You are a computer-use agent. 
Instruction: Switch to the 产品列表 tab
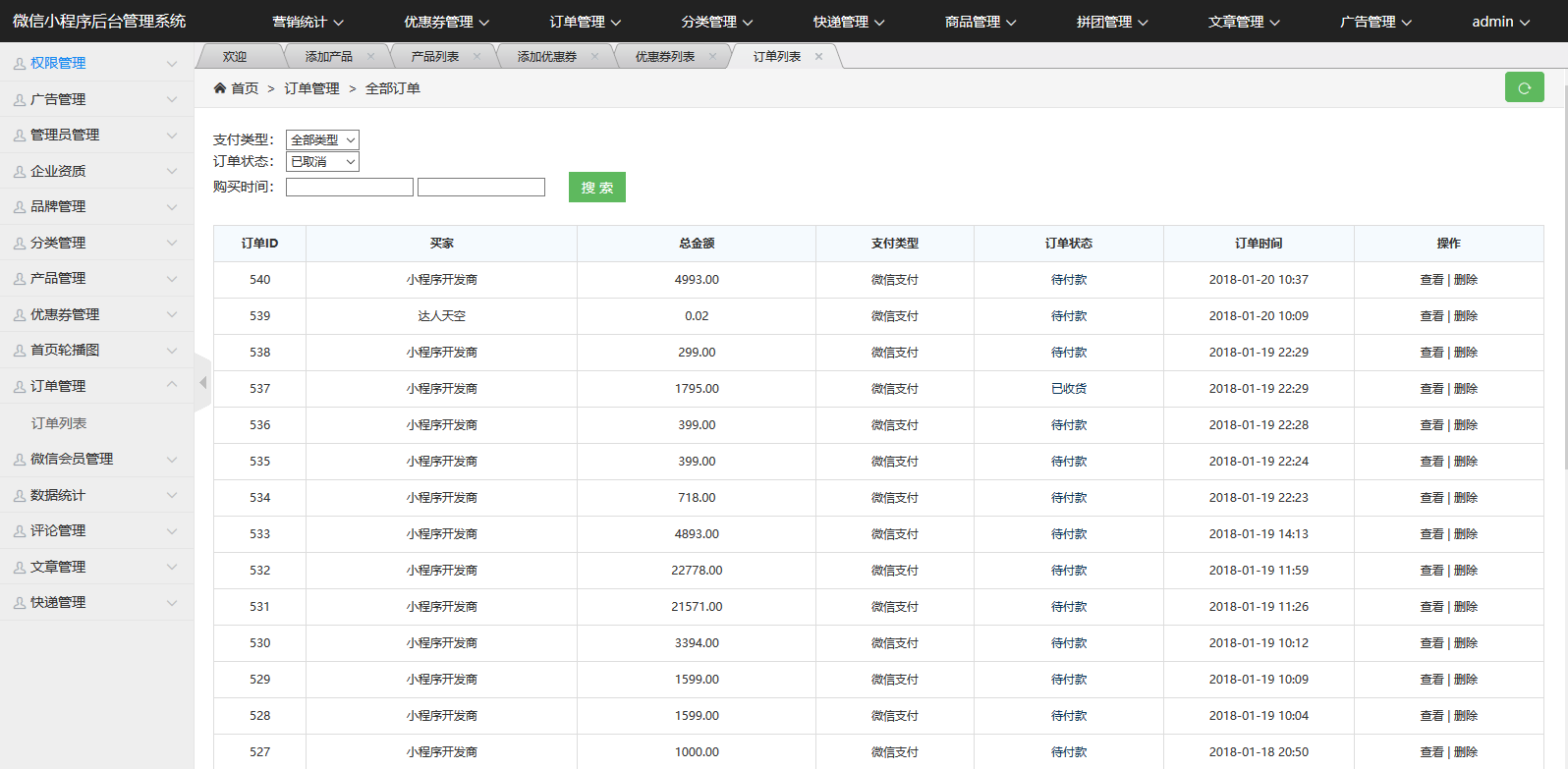pos(434,57)
